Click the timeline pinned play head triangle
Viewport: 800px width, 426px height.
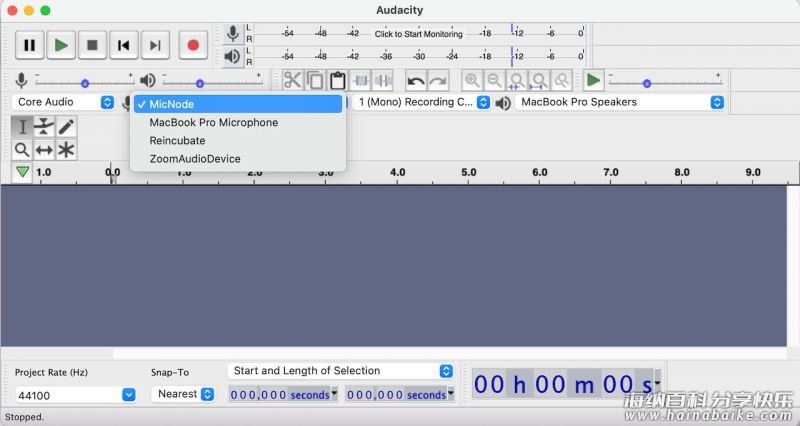22,172
